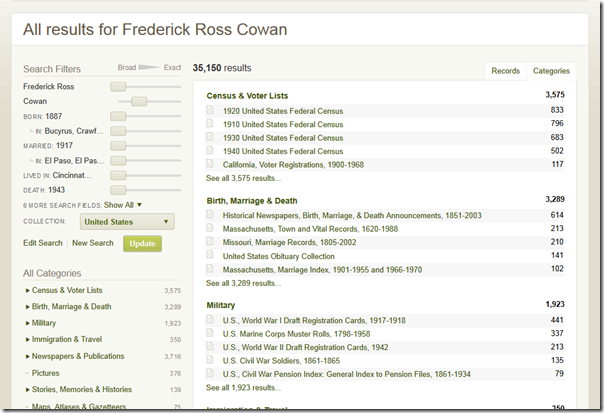Click document icon beside Civil War Pension Index
This screenshot has width=604, height=413.
tap(210, 373)
